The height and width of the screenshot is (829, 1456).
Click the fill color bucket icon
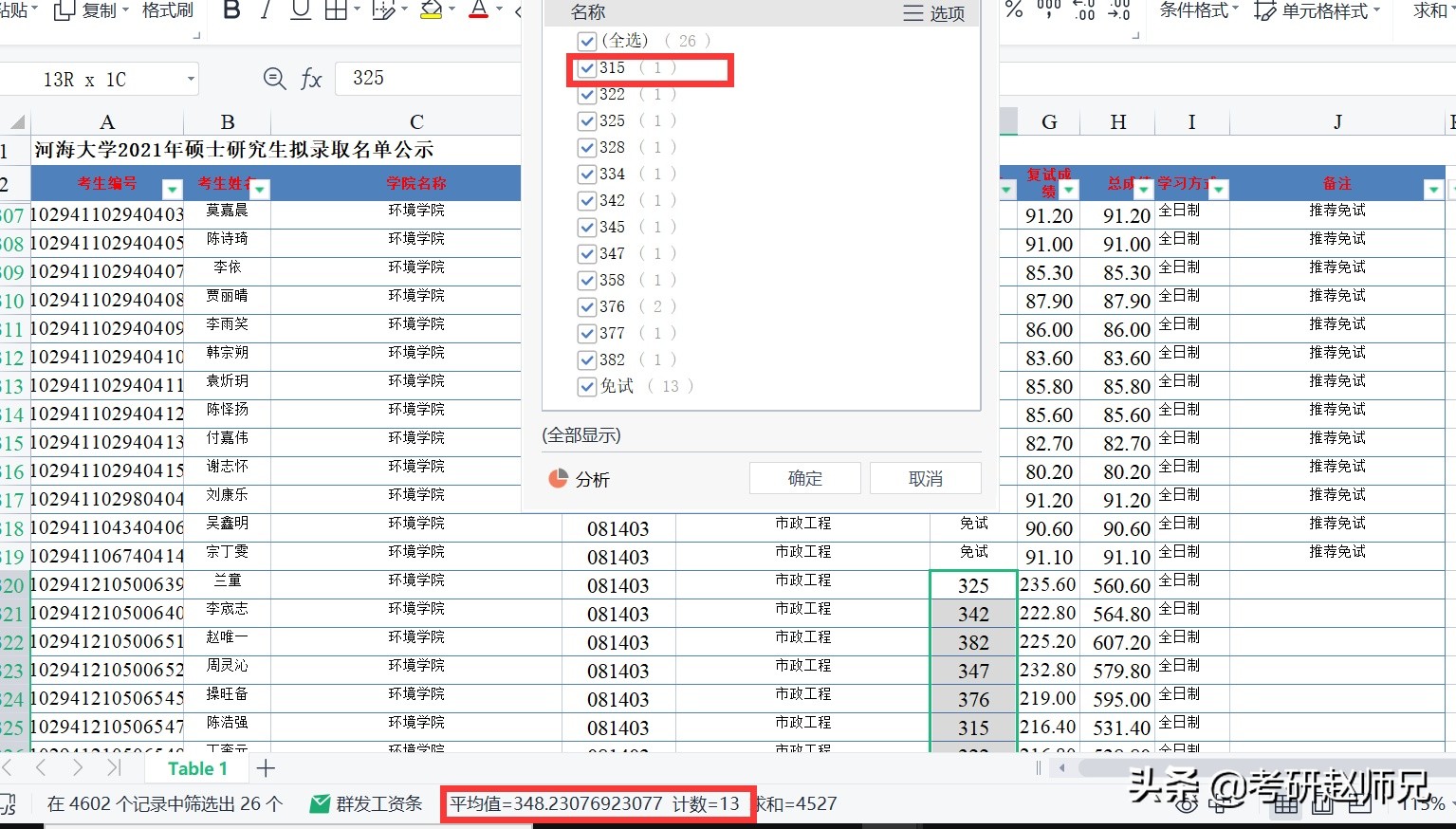tap(432, 9)
